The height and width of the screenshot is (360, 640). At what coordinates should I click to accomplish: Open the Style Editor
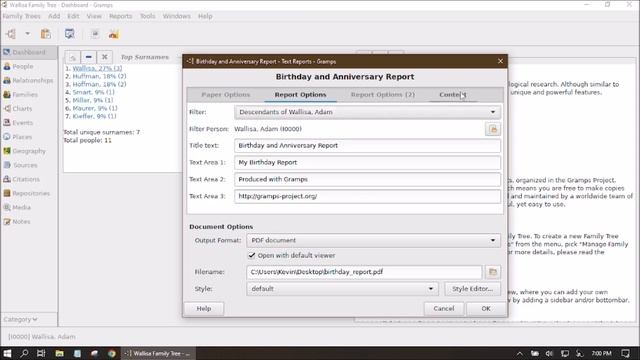(473, 289)
